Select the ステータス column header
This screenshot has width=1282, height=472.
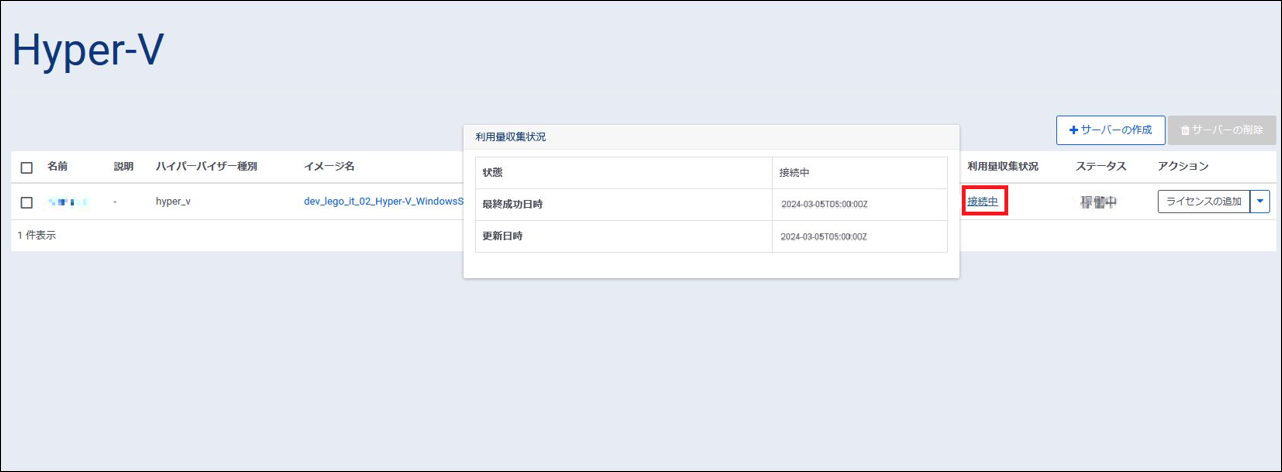point(1101,166)
